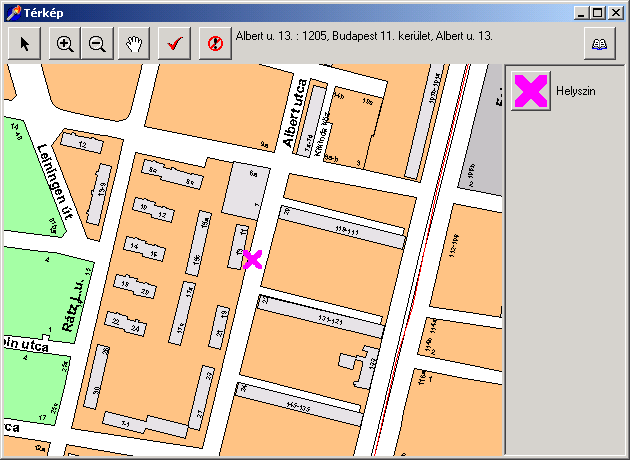Screen dimensions: 630x460
Task: Click the Helyszin legend label
Action: 576,91
